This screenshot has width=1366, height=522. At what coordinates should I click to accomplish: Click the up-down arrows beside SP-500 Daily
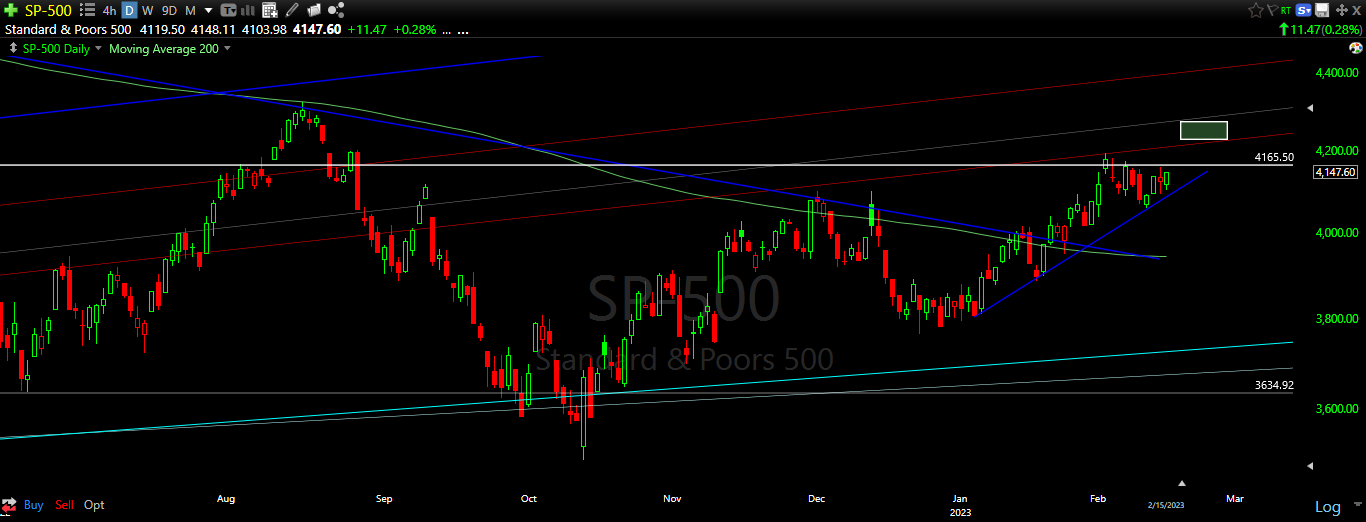pos(13,48)
